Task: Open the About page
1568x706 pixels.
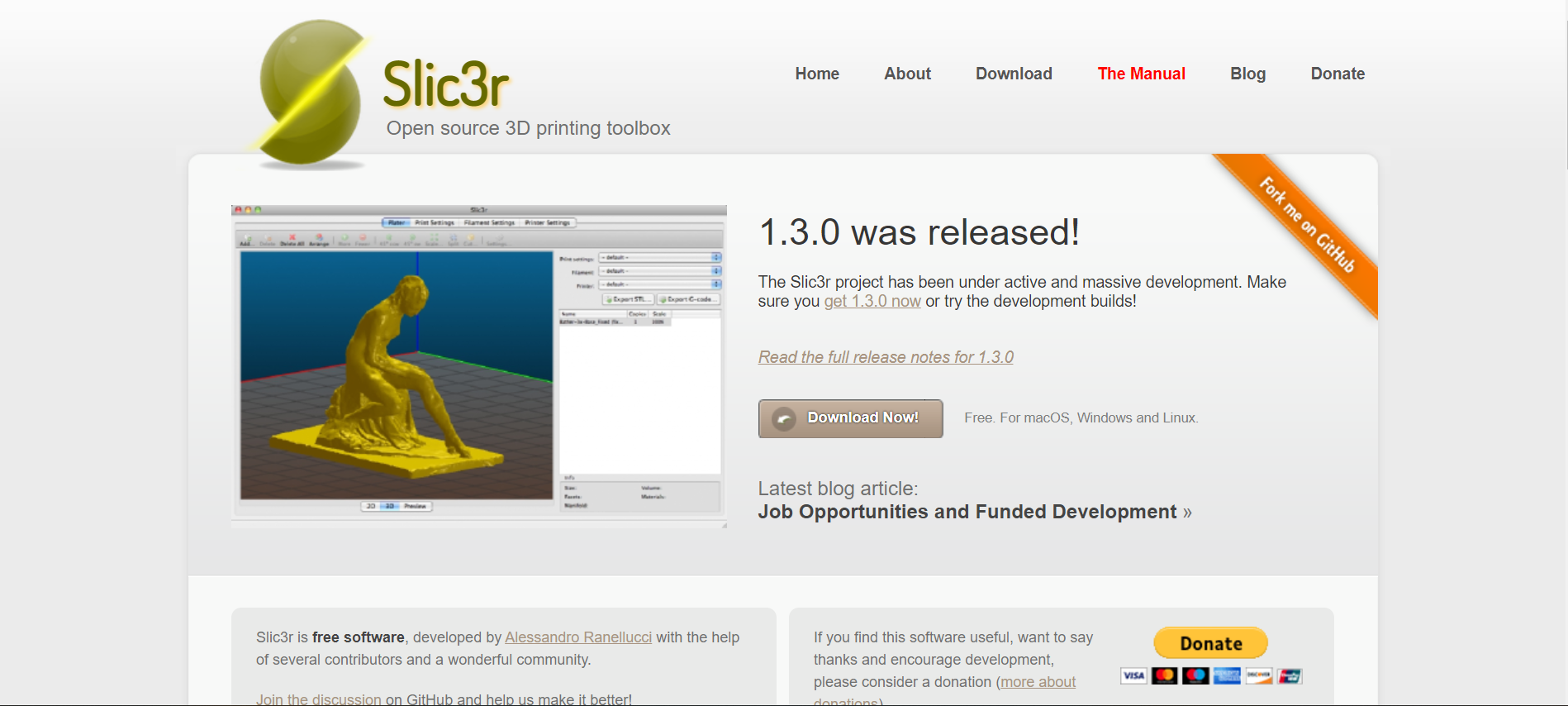Action: (907, 74)
